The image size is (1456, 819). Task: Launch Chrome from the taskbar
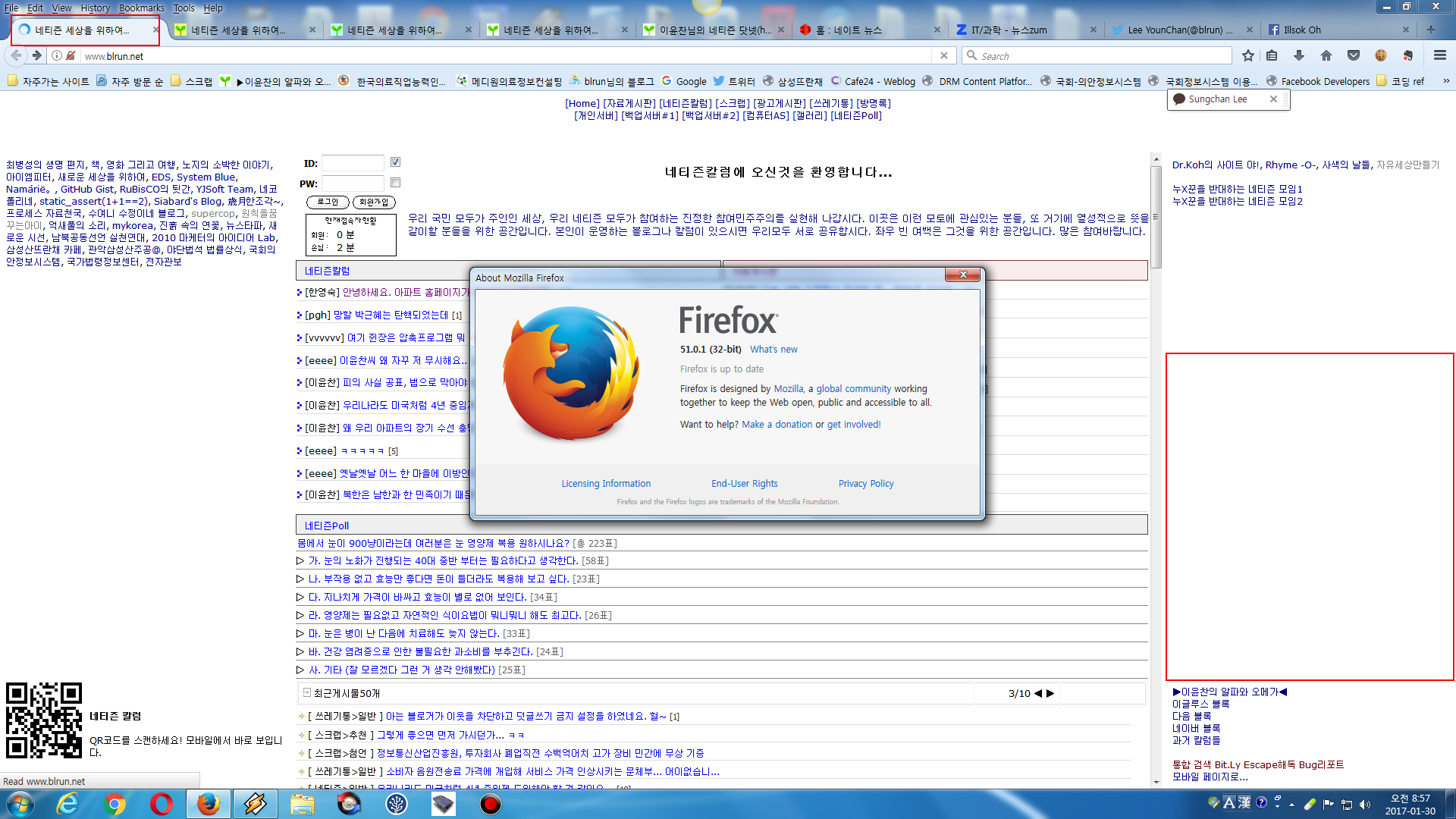pyautogui.click(x=115, y=804)
